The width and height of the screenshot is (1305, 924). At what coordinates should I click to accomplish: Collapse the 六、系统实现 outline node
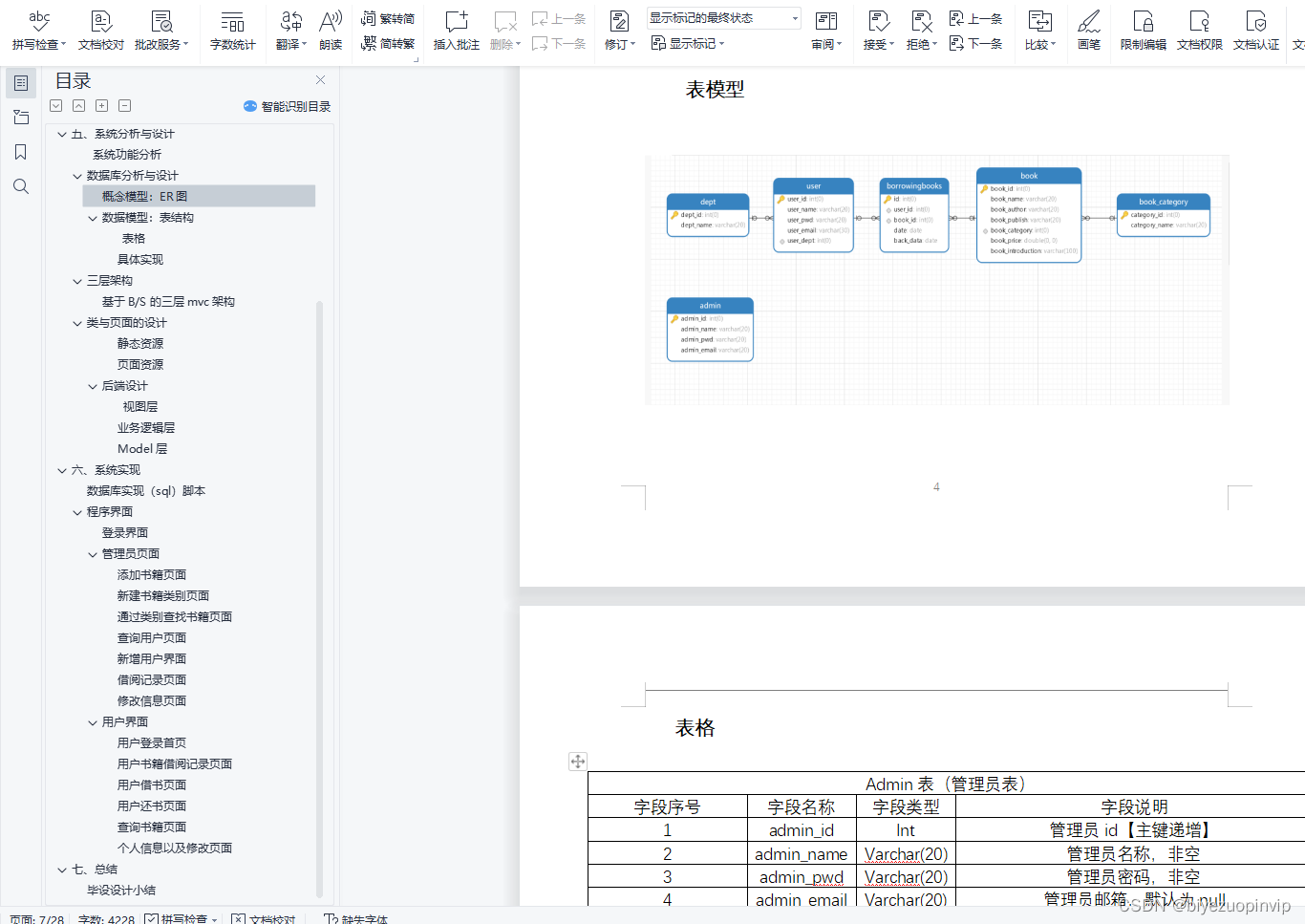click(x=62, y=471)
